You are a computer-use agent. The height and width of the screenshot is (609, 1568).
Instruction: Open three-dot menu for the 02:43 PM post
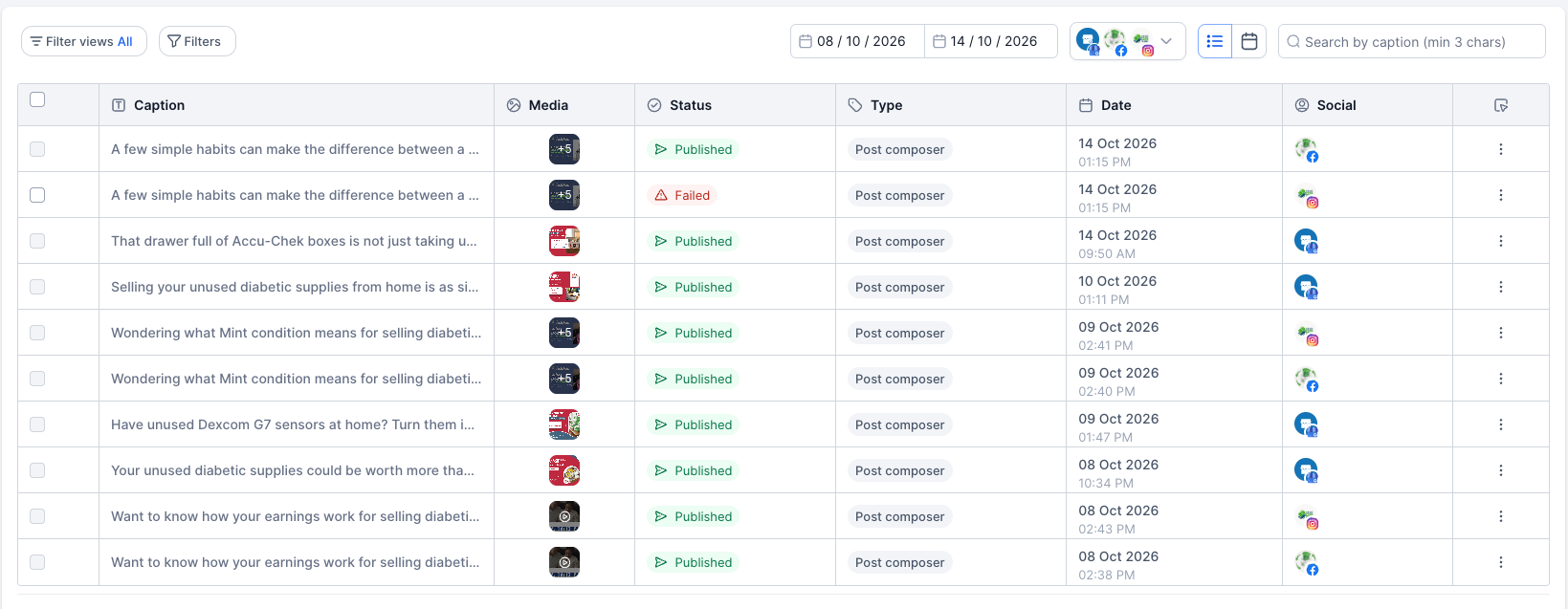(x=1501, y=516)
